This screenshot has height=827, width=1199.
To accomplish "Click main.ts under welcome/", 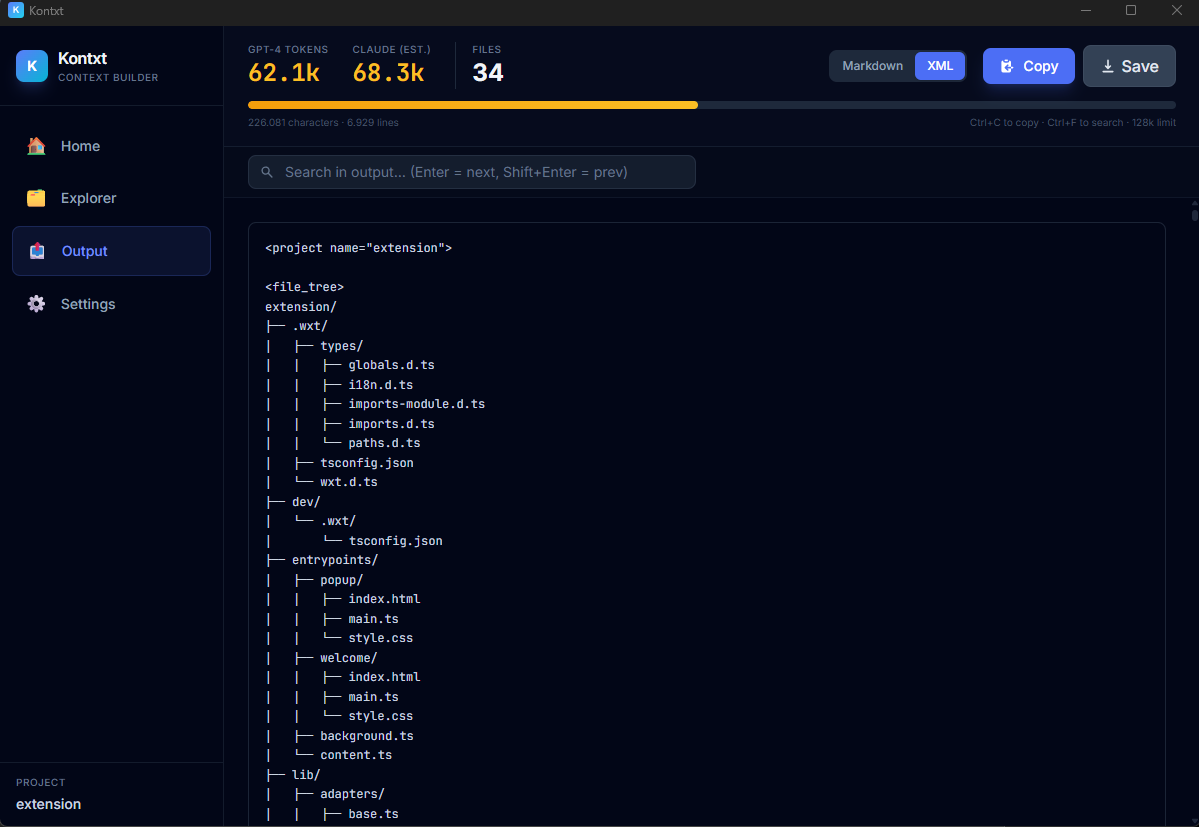I will pos(373,696).
